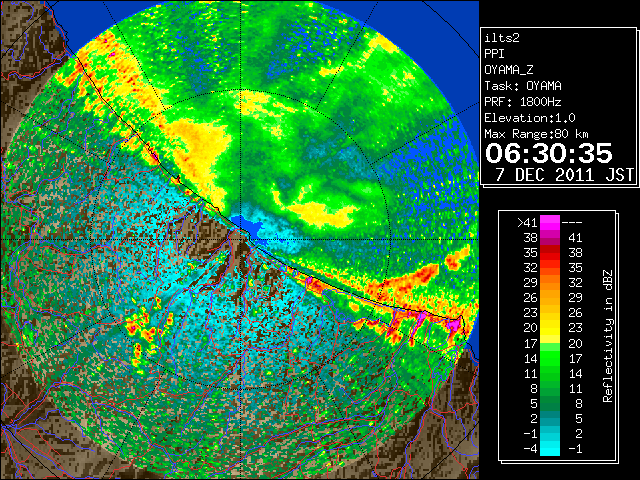Click the yellow 20–23 dBZ legend swatch
This screenshot has width=640, height=480.
(550, 328)
